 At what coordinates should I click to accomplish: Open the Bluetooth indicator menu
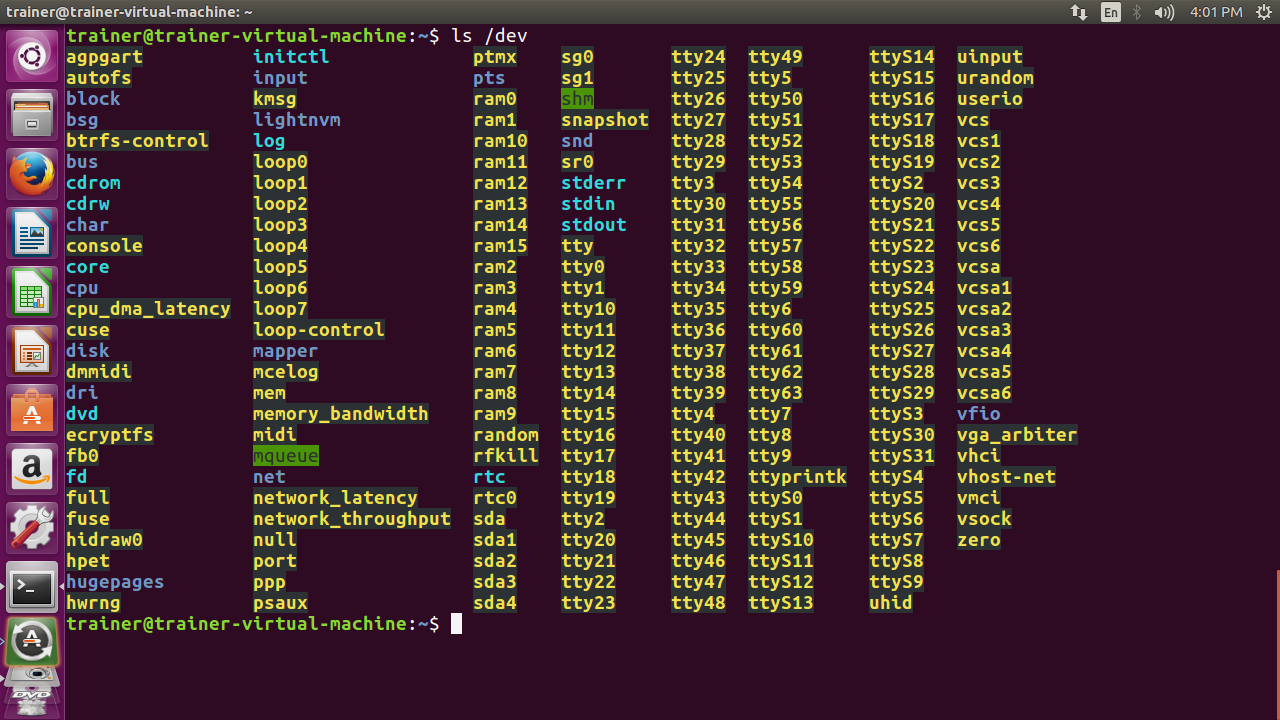click(x=1137, y=12)
